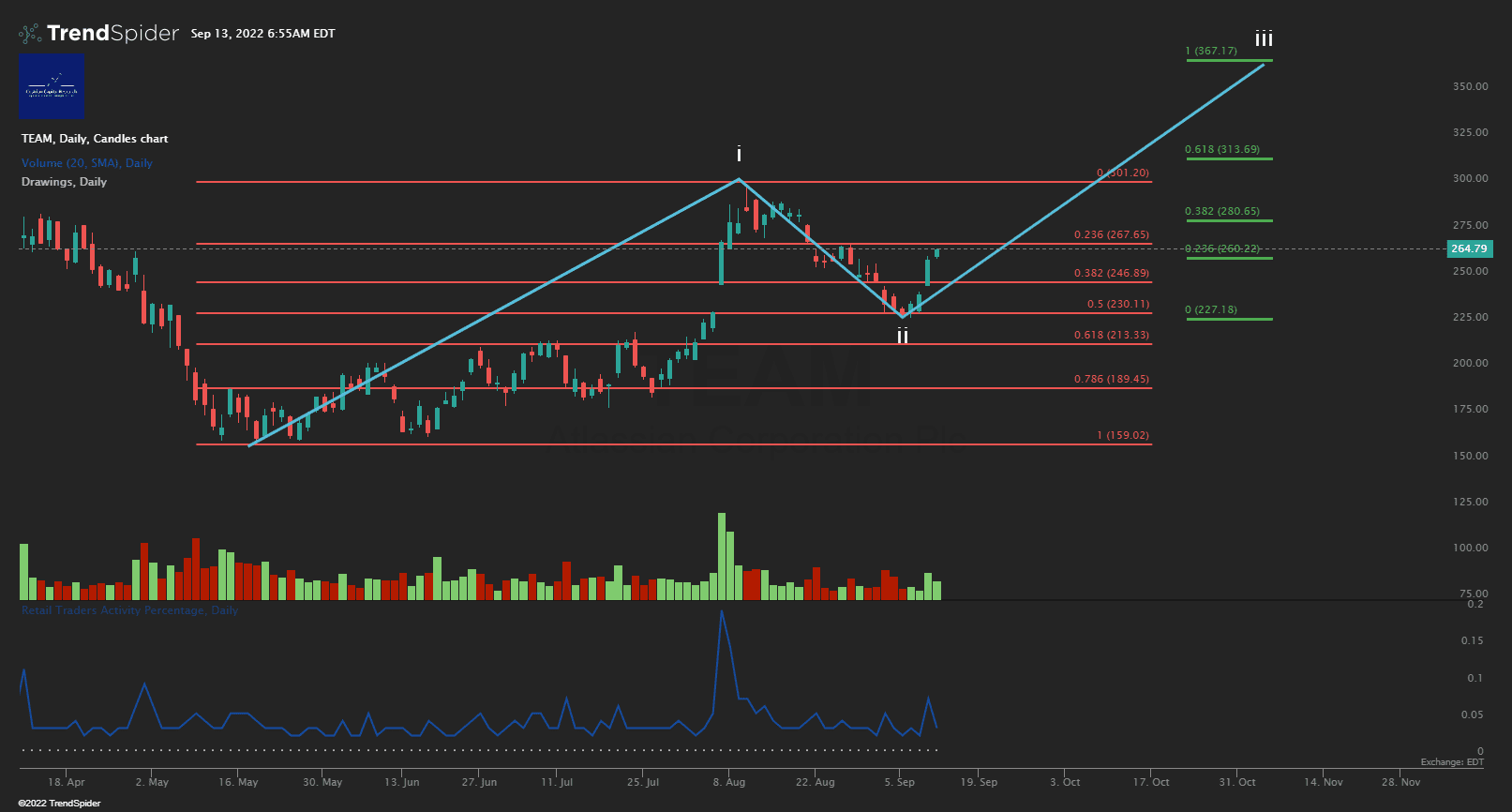
Task: Click the 'Exchange: EDT' timezone label
Action: 1451,762
